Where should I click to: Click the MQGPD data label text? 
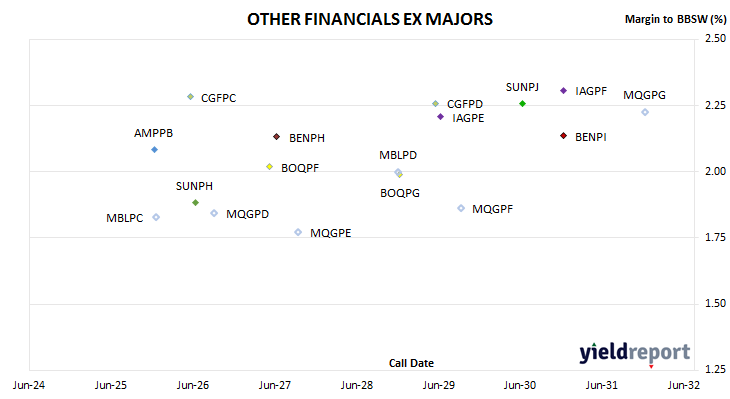point(248,214)
